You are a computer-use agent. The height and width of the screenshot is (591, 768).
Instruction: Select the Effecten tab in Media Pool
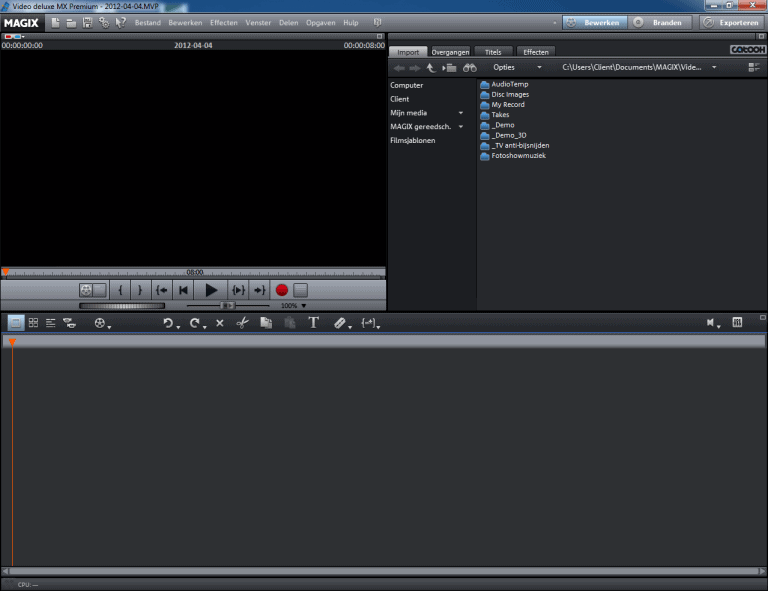point(536,52)
